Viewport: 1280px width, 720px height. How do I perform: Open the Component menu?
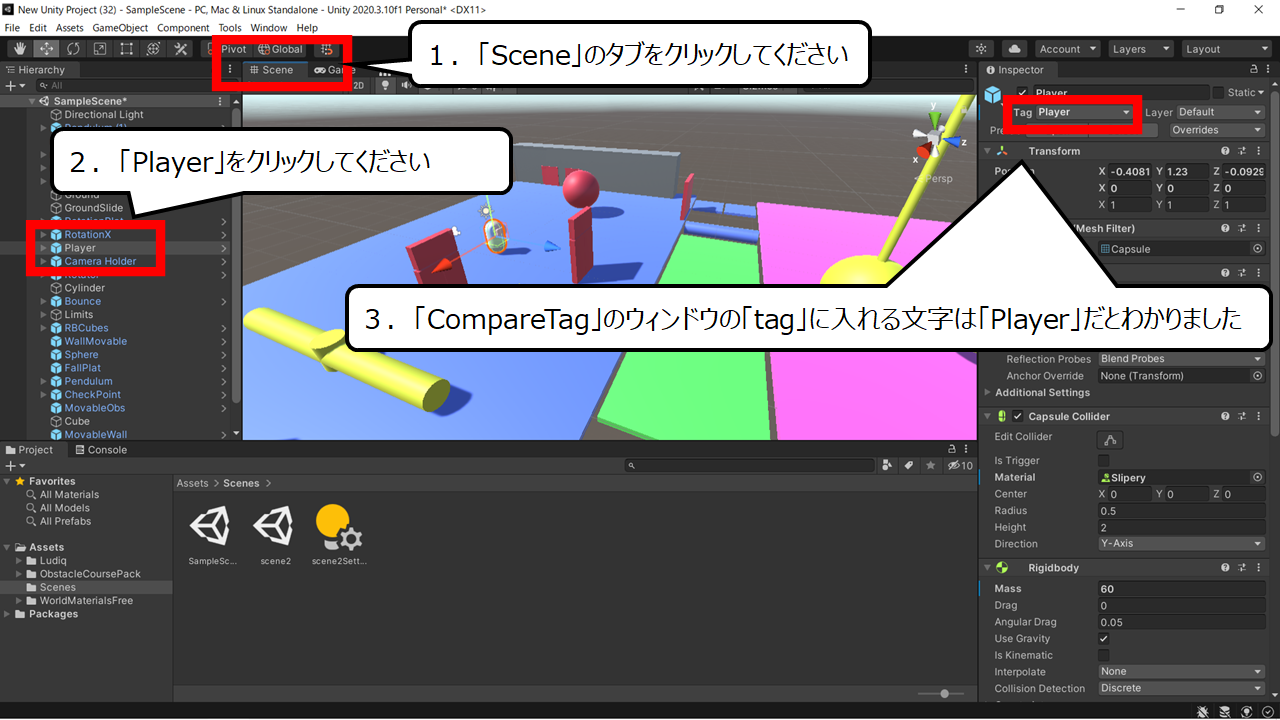[183, 28]
